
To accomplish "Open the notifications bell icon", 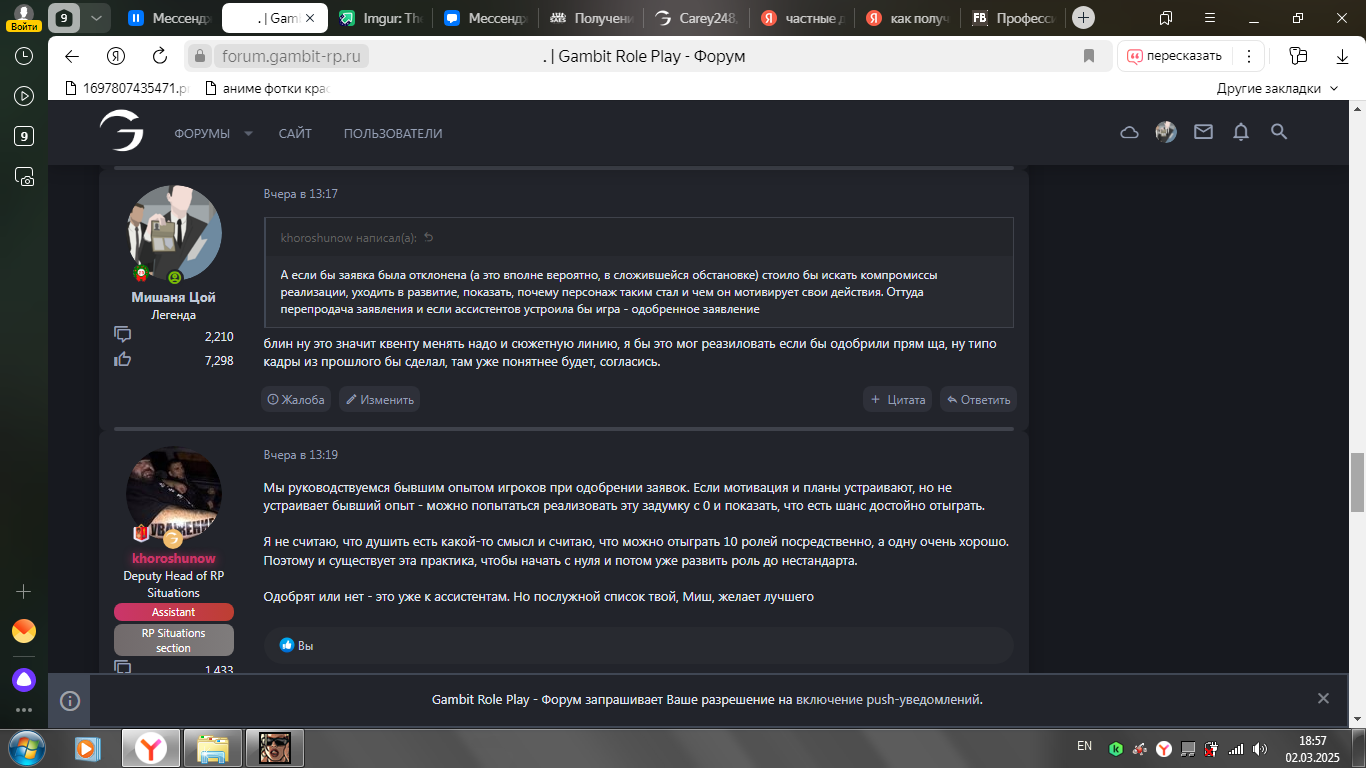I will (1241, 132).
